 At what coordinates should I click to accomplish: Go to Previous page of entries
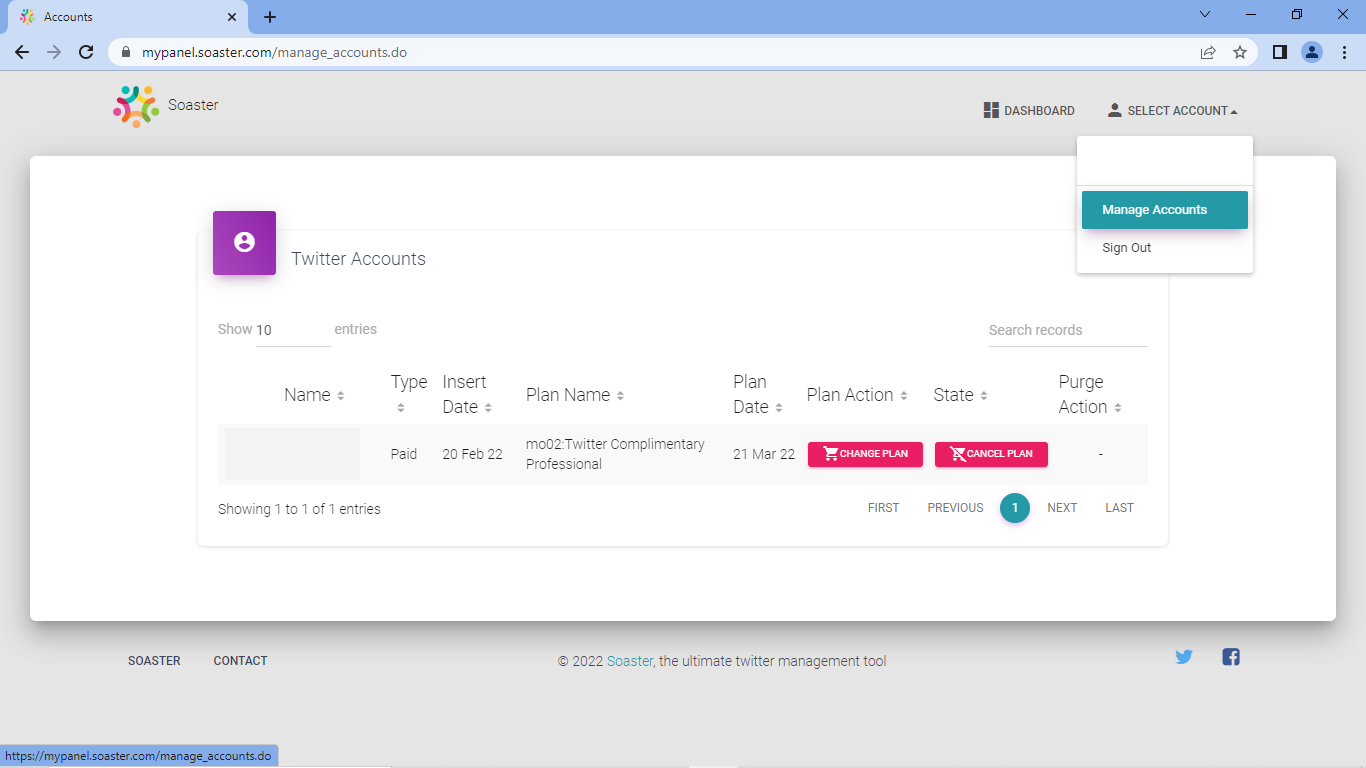point(955,508)
